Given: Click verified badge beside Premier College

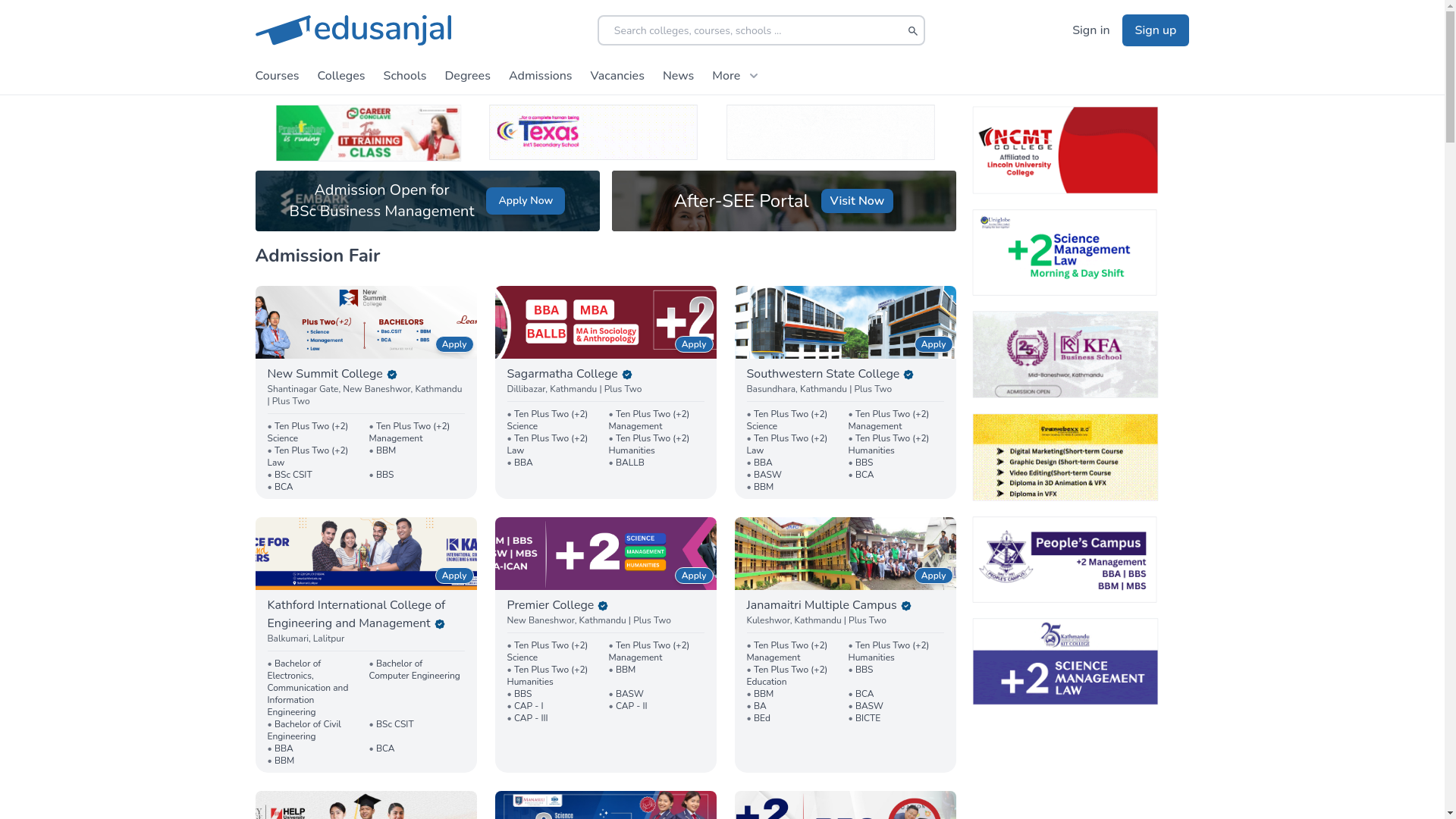Looking at the screenshot, I should point(603,606).
